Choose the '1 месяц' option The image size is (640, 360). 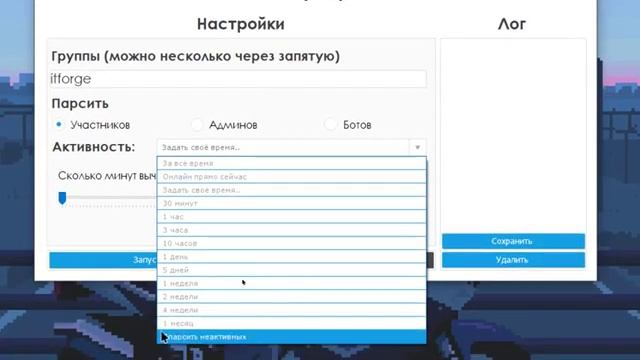coord(291,323)
